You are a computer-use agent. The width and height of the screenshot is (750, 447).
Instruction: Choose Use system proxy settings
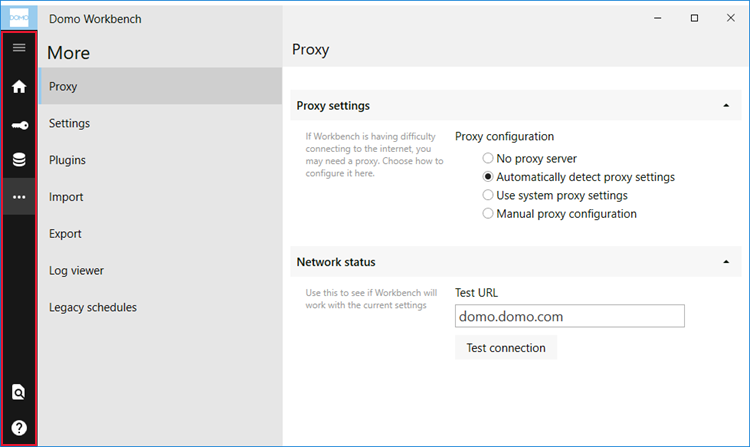[x=488, y=195]
